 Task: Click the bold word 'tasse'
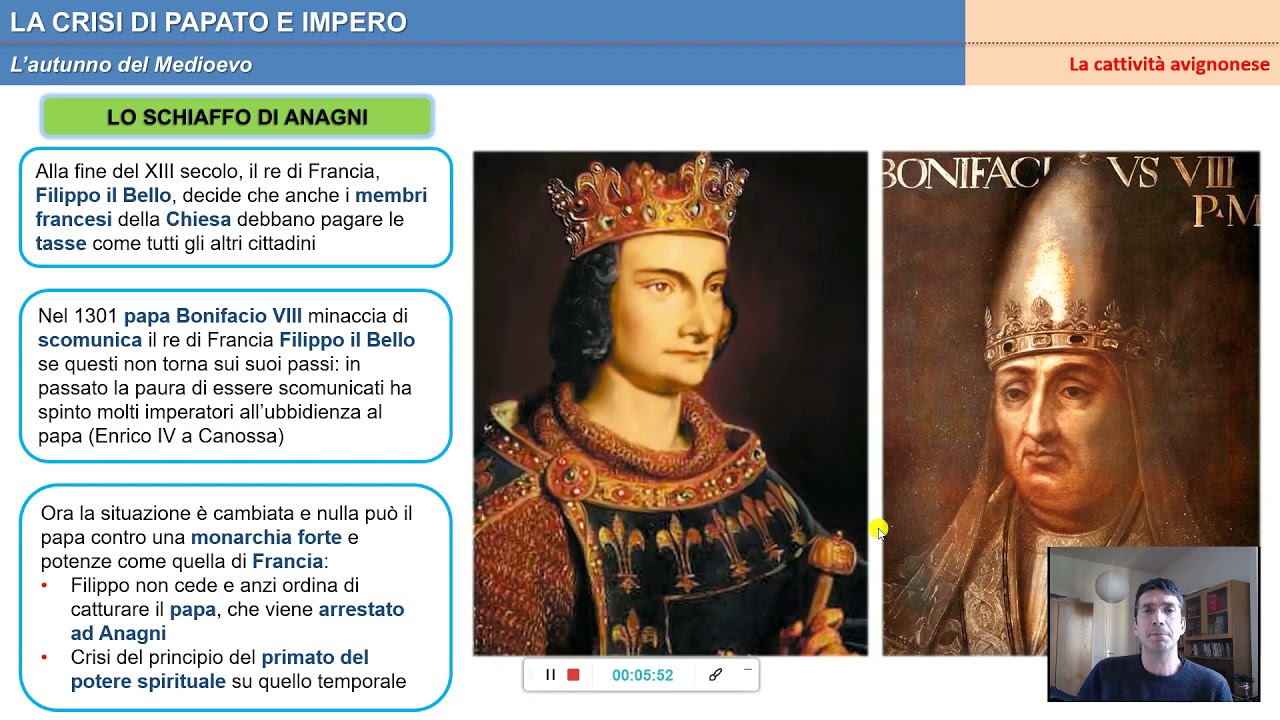[61, 243]
